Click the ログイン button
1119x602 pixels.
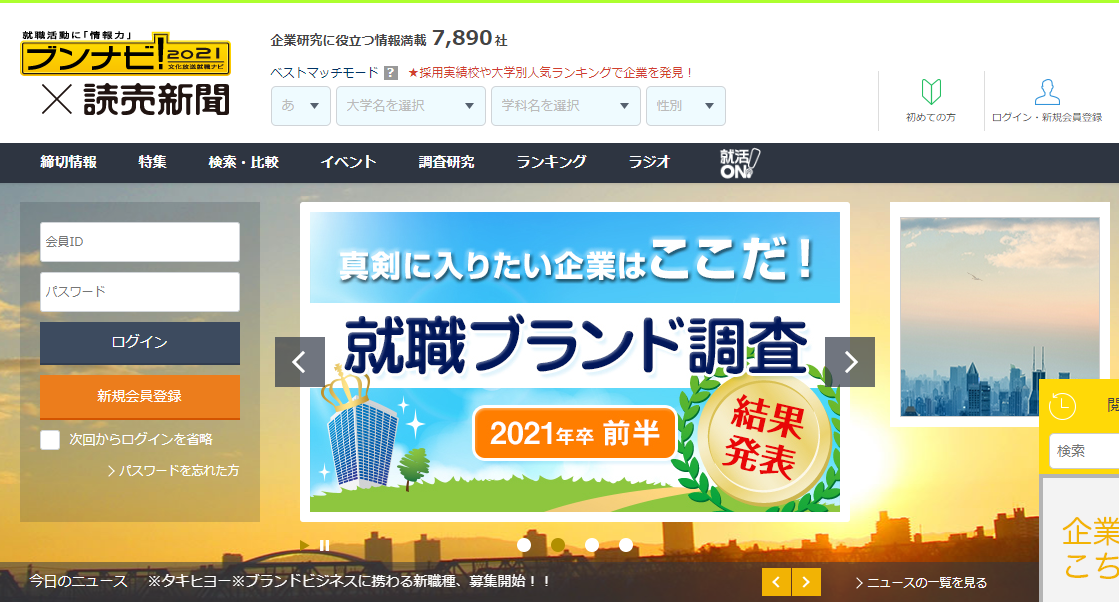(x=140, y=343)
